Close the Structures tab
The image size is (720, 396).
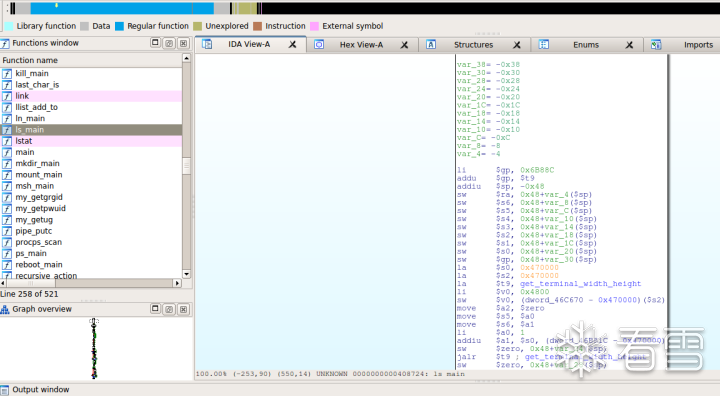pyautogui.click(x=517, y=45)
